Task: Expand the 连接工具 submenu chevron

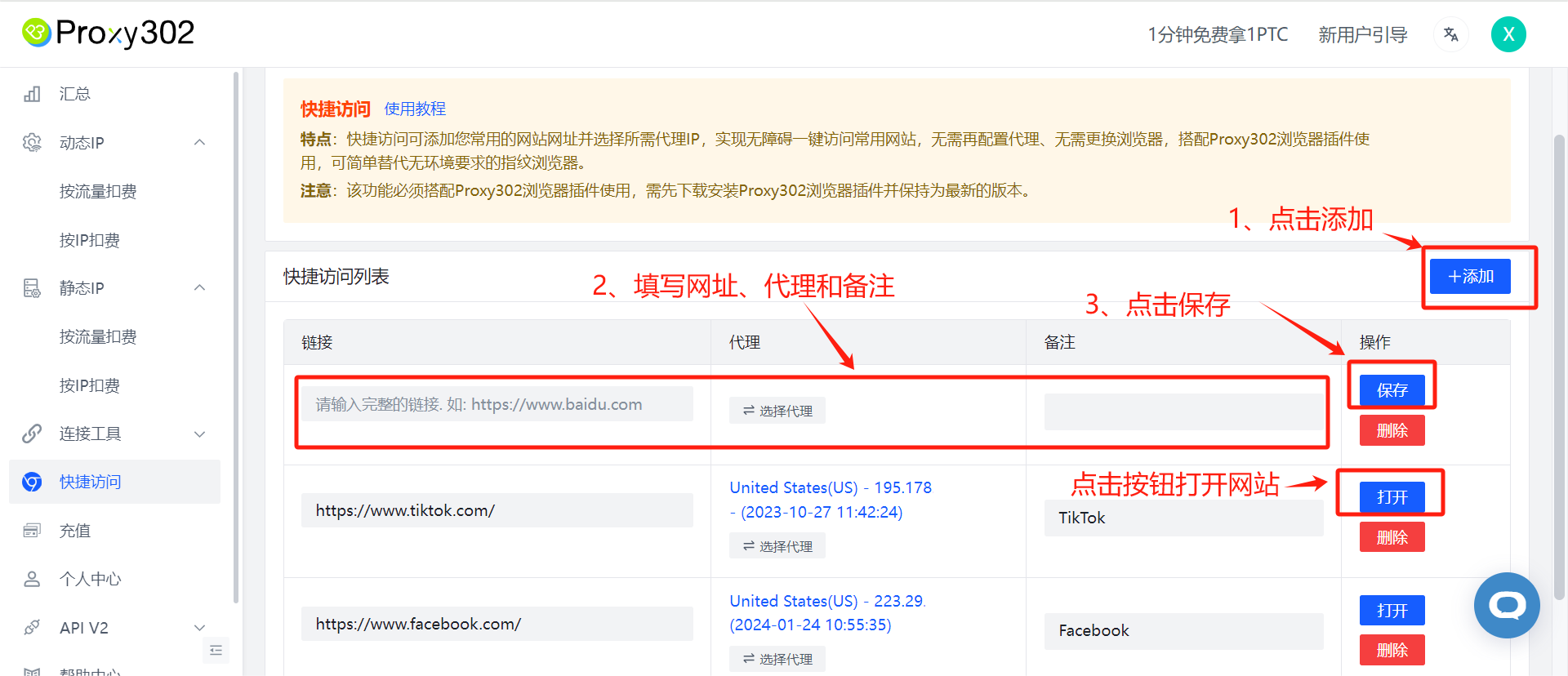Action: pos(199,434)
